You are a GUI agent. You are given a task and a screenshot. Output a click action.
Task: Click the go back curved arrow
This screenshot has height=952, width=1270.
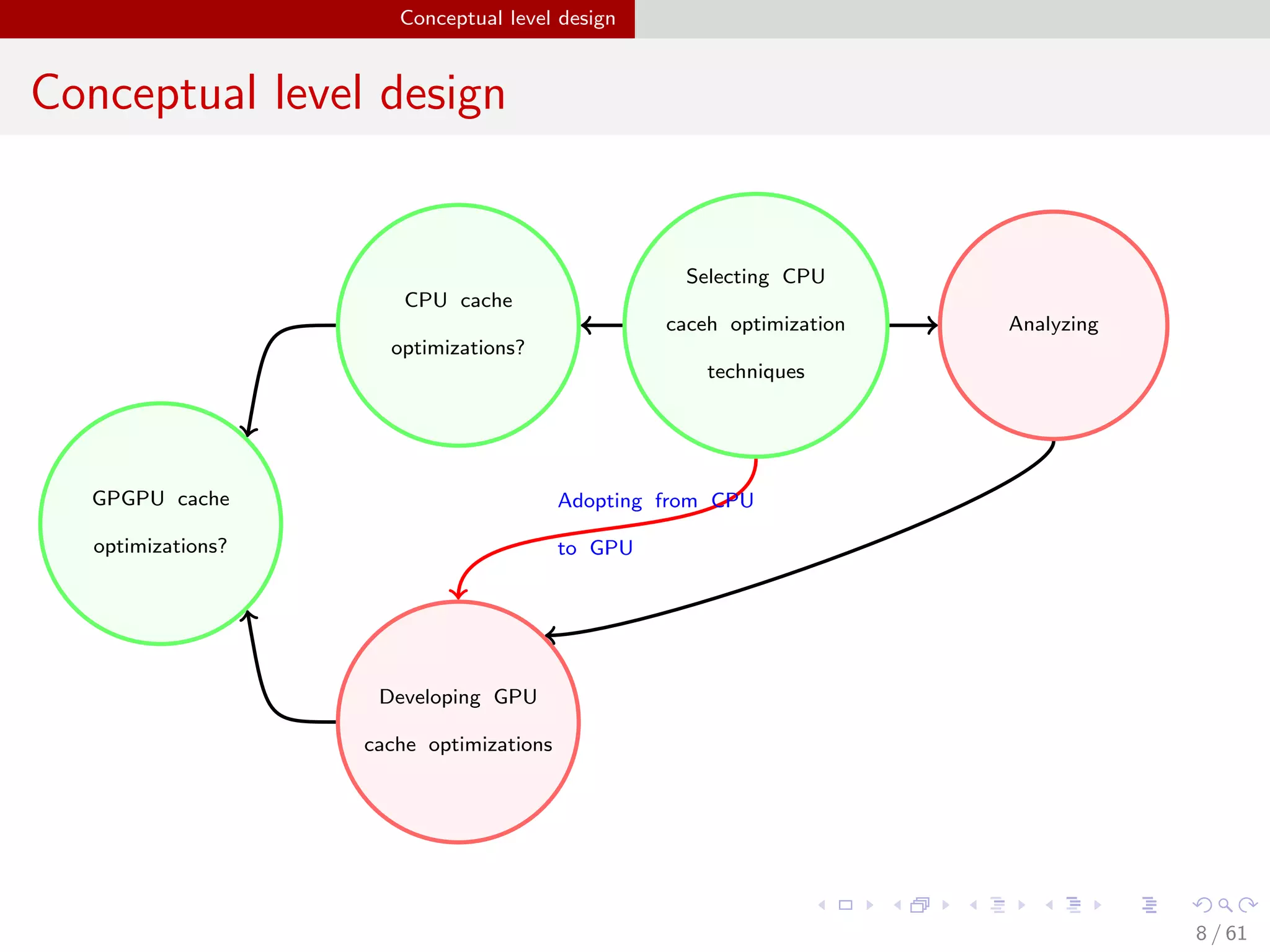click(1202, 905)
